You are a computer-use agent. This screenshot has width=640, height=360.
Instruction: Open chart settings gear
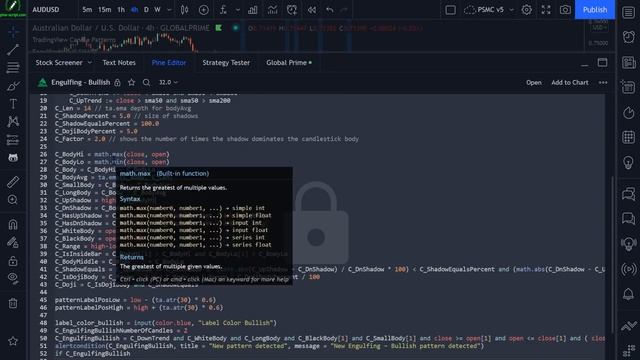coord(527,9)
